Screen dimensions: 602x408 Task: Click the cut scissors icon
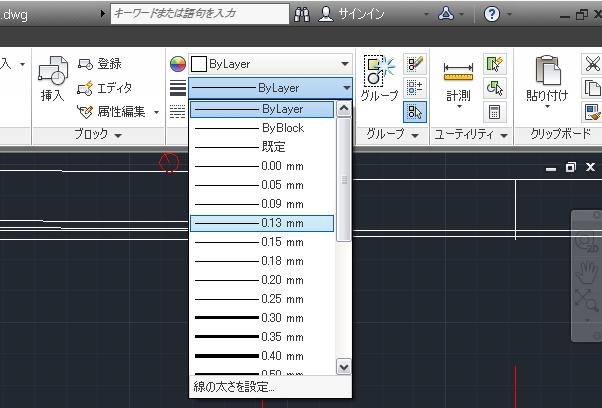coord(593,64)
